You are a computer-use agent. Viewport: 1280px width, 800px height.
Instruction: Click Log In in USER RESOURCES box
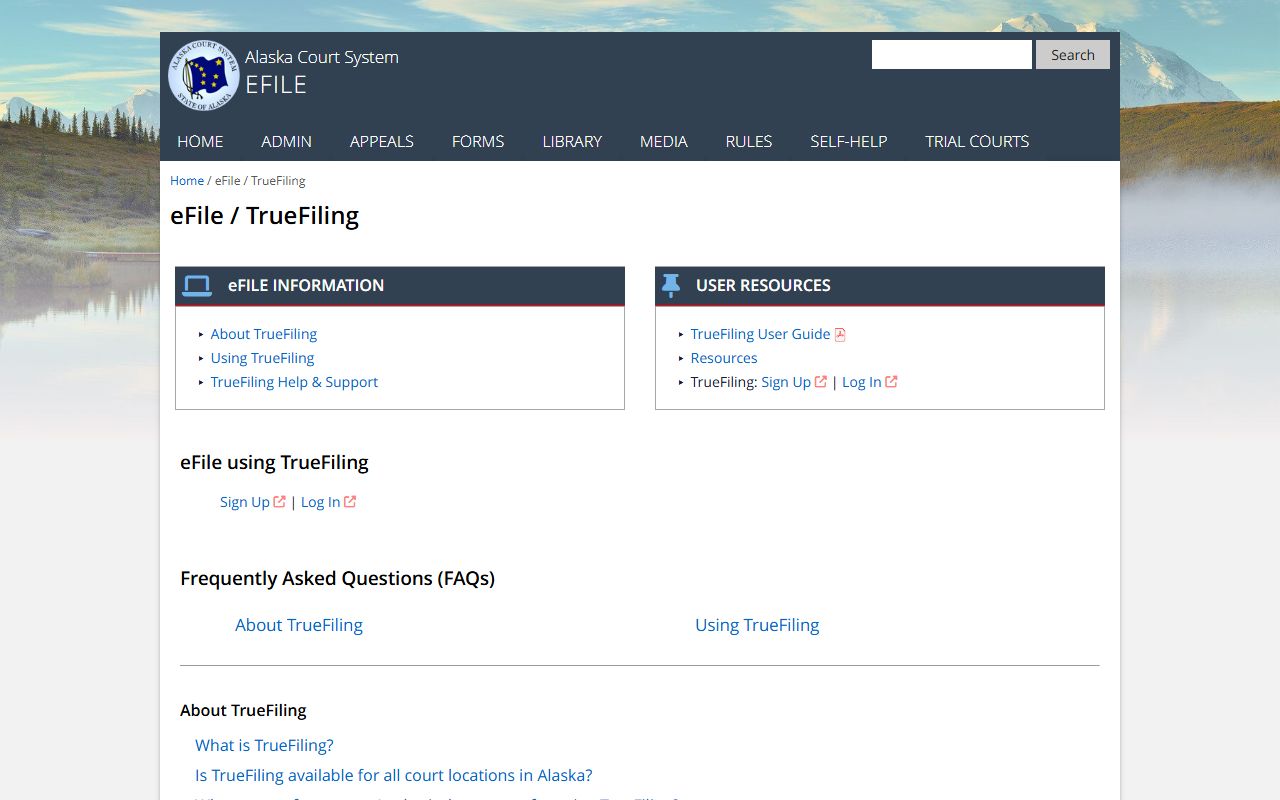tap(862, 382)
